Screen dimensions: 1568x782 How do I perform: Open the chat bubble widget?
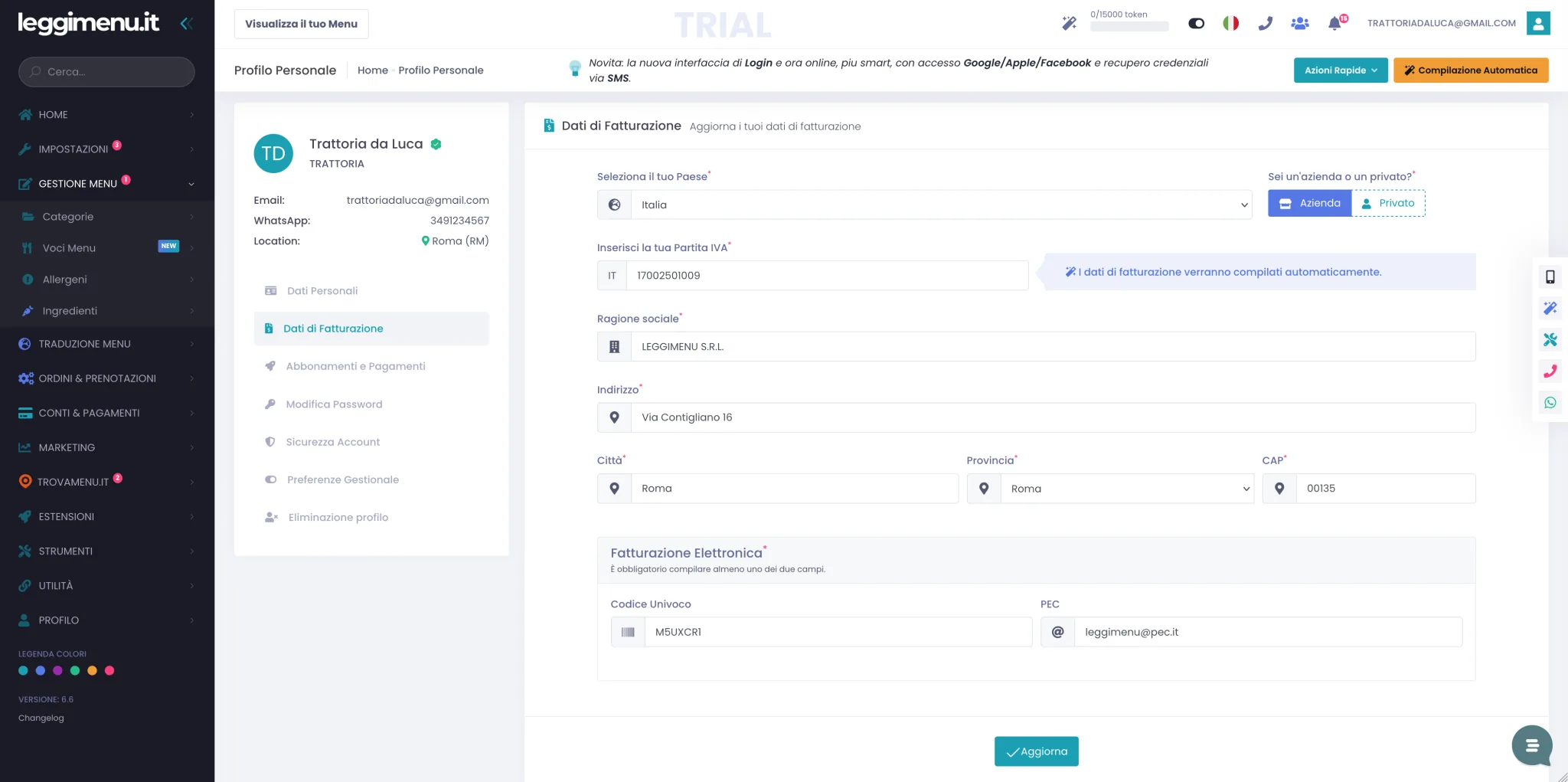coord(1531,745)
